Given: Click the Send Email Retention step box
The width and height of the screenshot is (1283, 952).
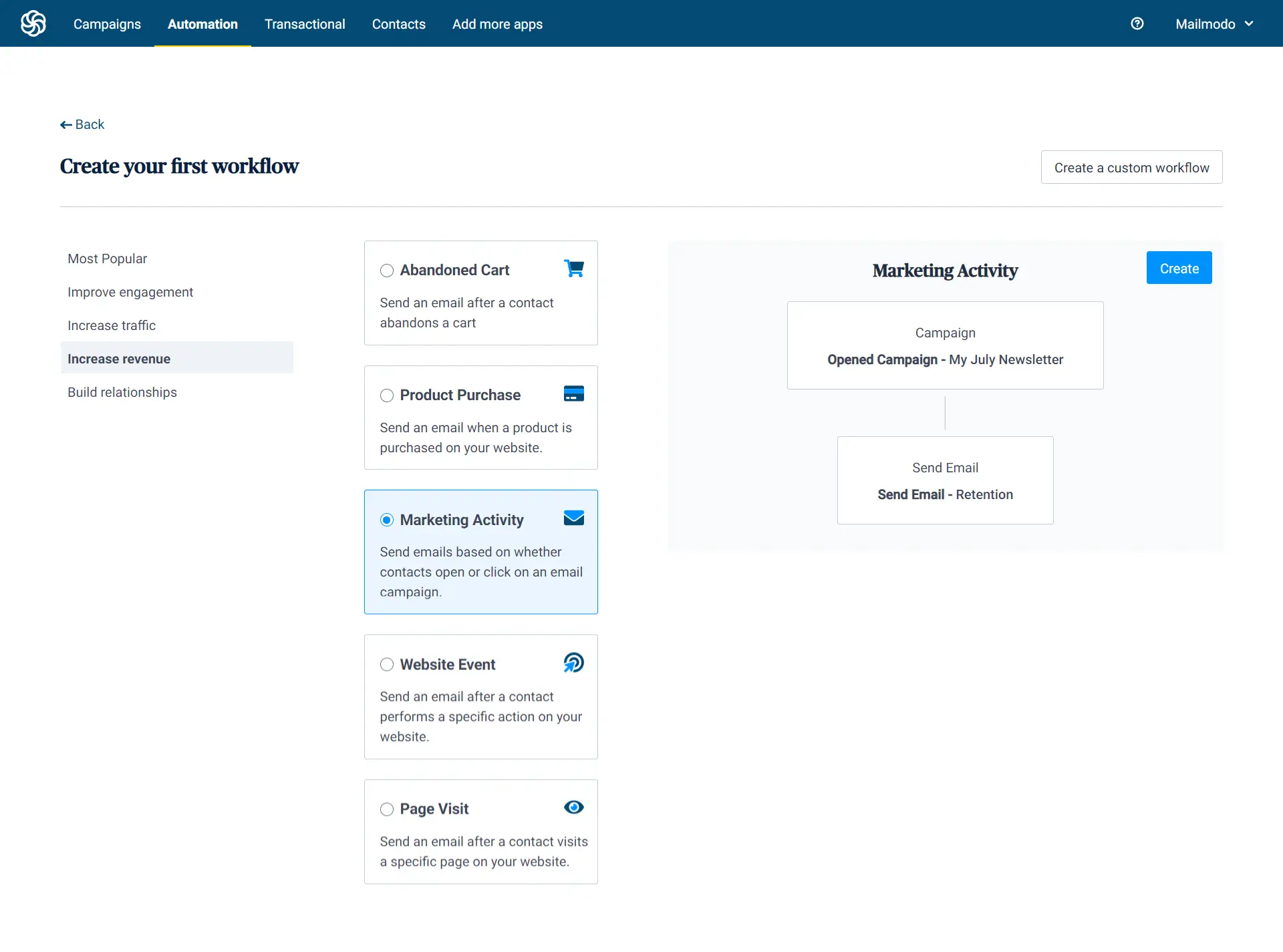Looking at the screenshot, I should point(945,480).
